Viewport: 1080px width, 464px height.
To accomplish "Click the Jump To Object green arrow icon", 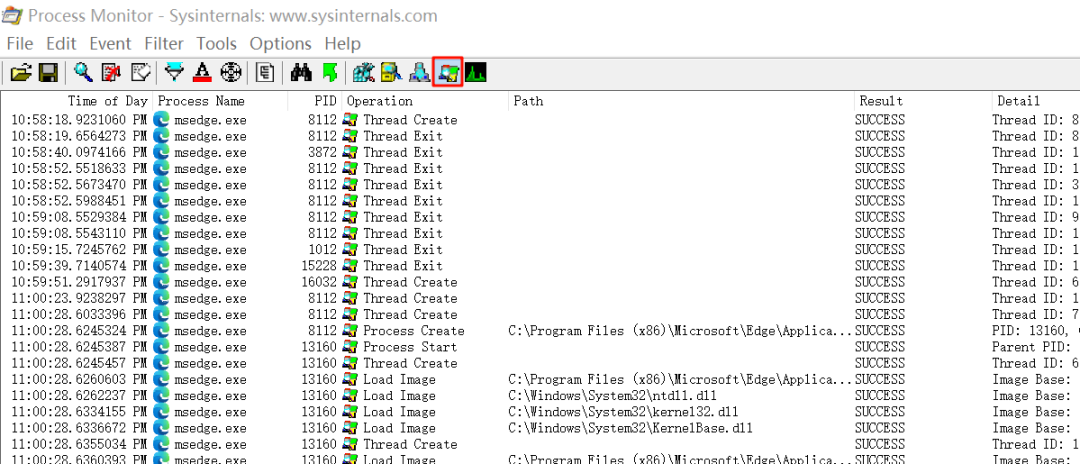I will [330, 72].
